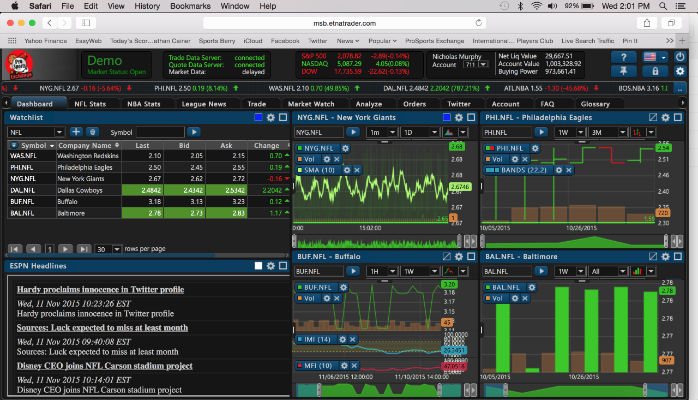Switch to the NFL Stats tab
698x400 pixels.
click(x=90, y=104)
